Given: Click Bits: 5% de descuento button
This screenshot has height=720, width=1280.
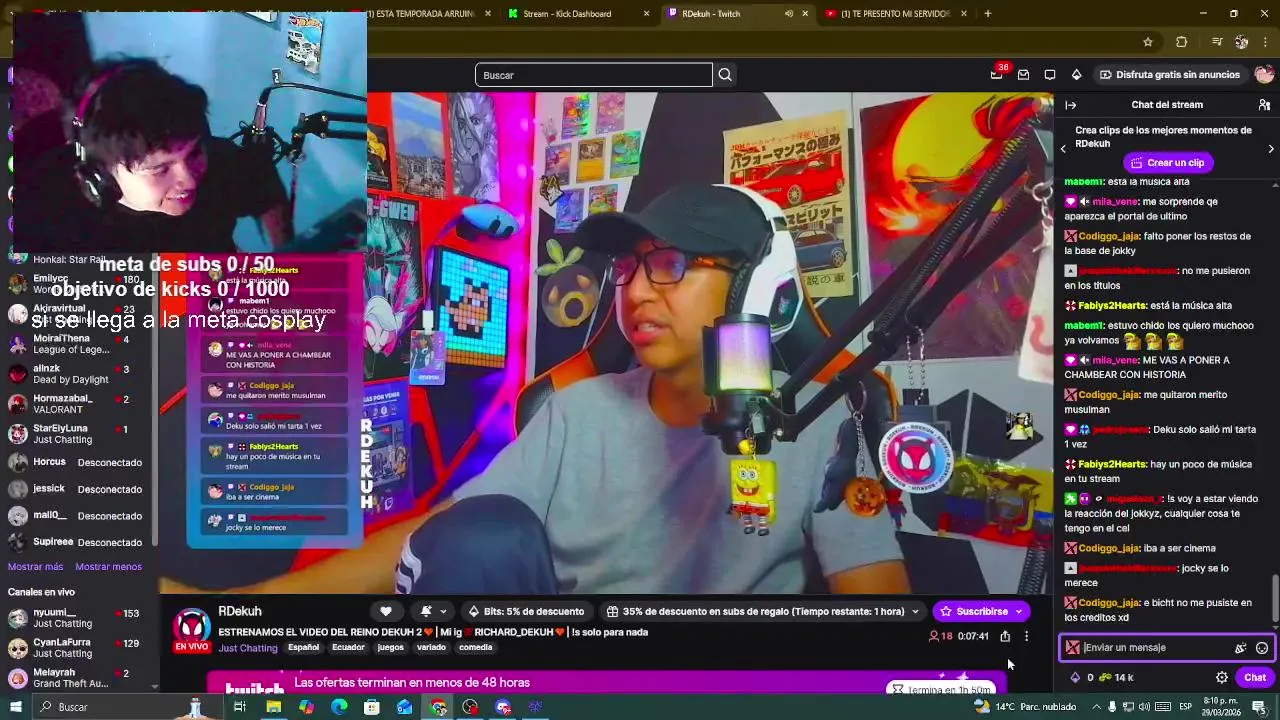Looking at the screenshot, I should point(526,611).
